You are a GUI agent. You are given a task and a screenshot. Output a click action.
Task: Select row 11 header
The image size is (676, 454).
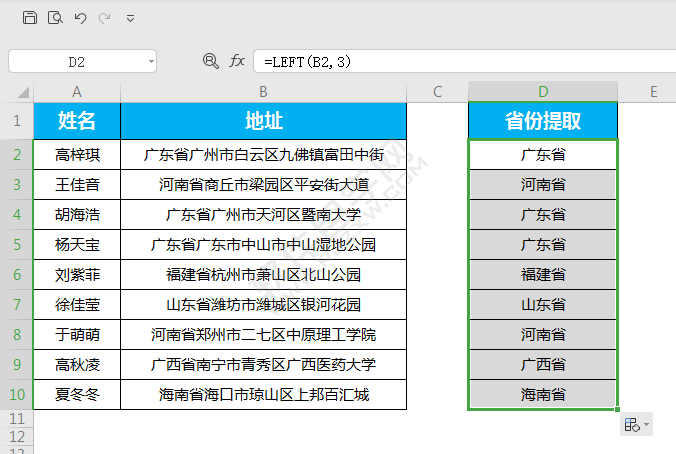17,419
